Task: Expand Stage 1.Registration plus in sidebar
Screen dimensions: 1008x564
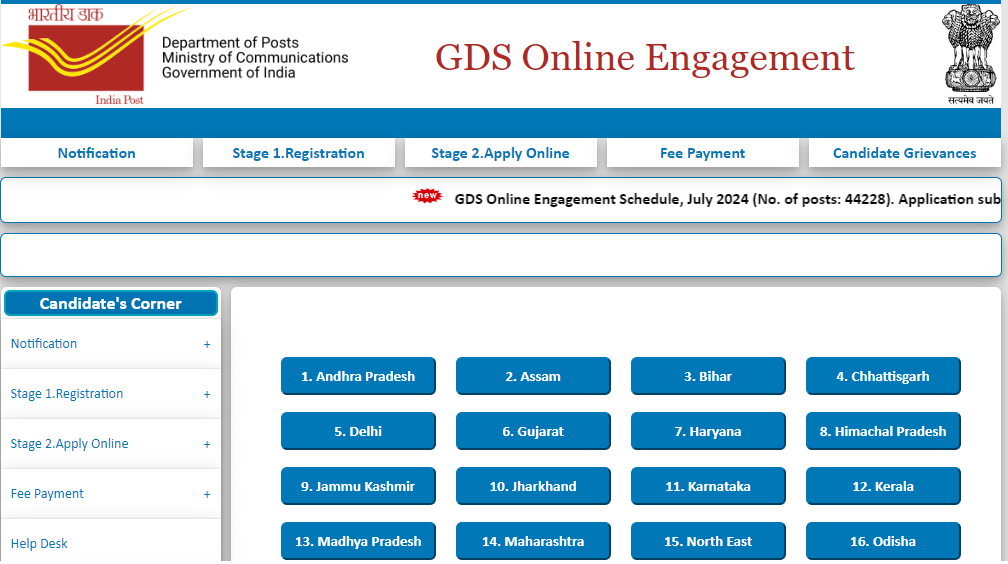Action: pyautogui.click(x=207, y=395)
